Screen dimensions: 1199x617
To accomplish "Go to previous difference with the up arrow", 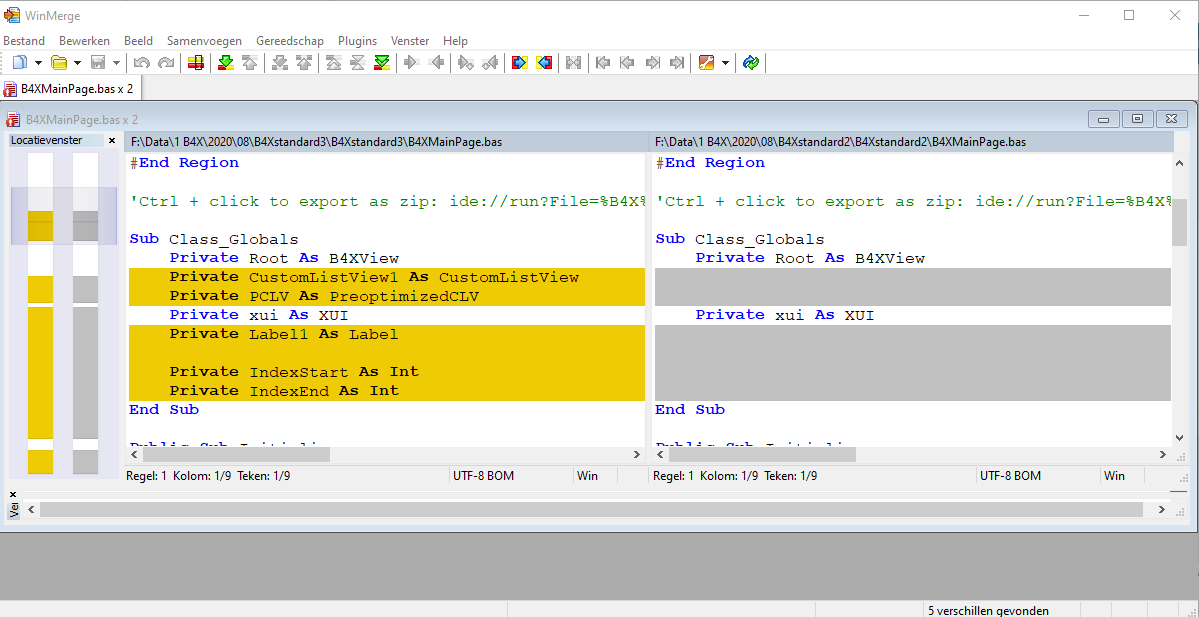I will (249, 63).
